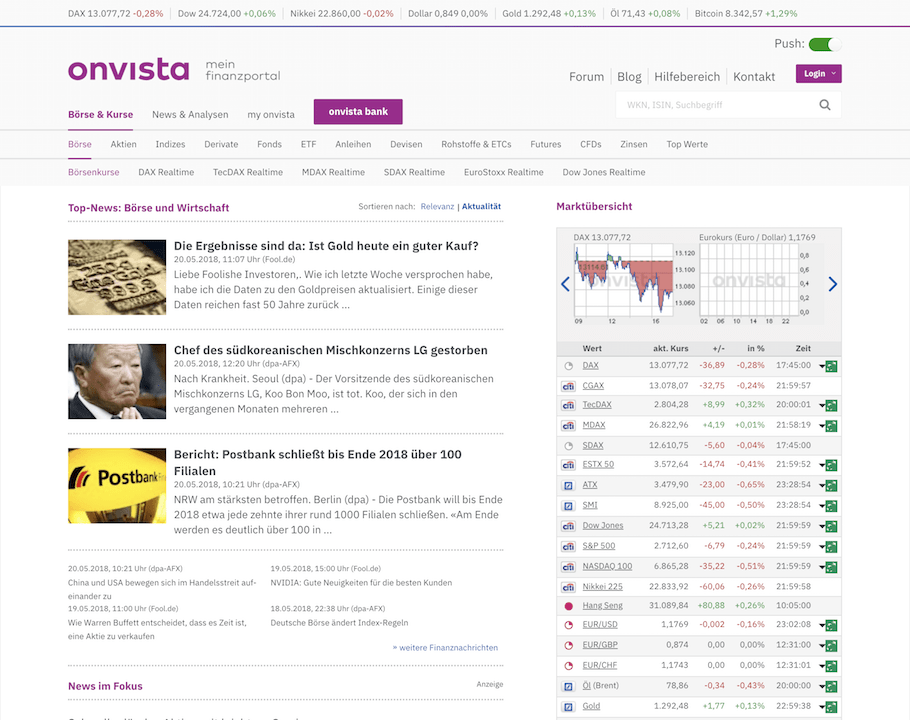Open the Postbank article thumbnail
Screen dimensions: 910x720
pyautogui.click(x=117, y=486)
